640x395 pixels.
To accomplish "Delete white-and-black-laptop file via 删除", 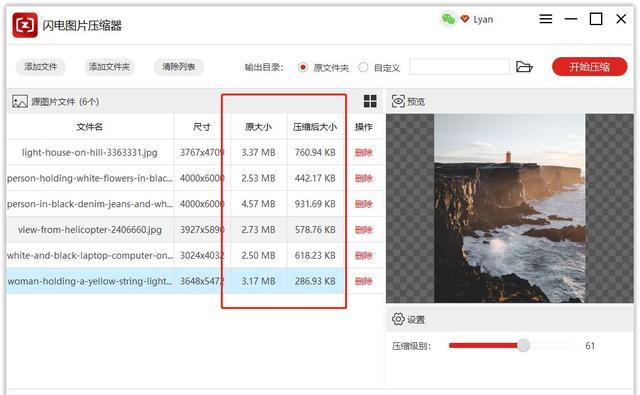I will pos(364,255).
